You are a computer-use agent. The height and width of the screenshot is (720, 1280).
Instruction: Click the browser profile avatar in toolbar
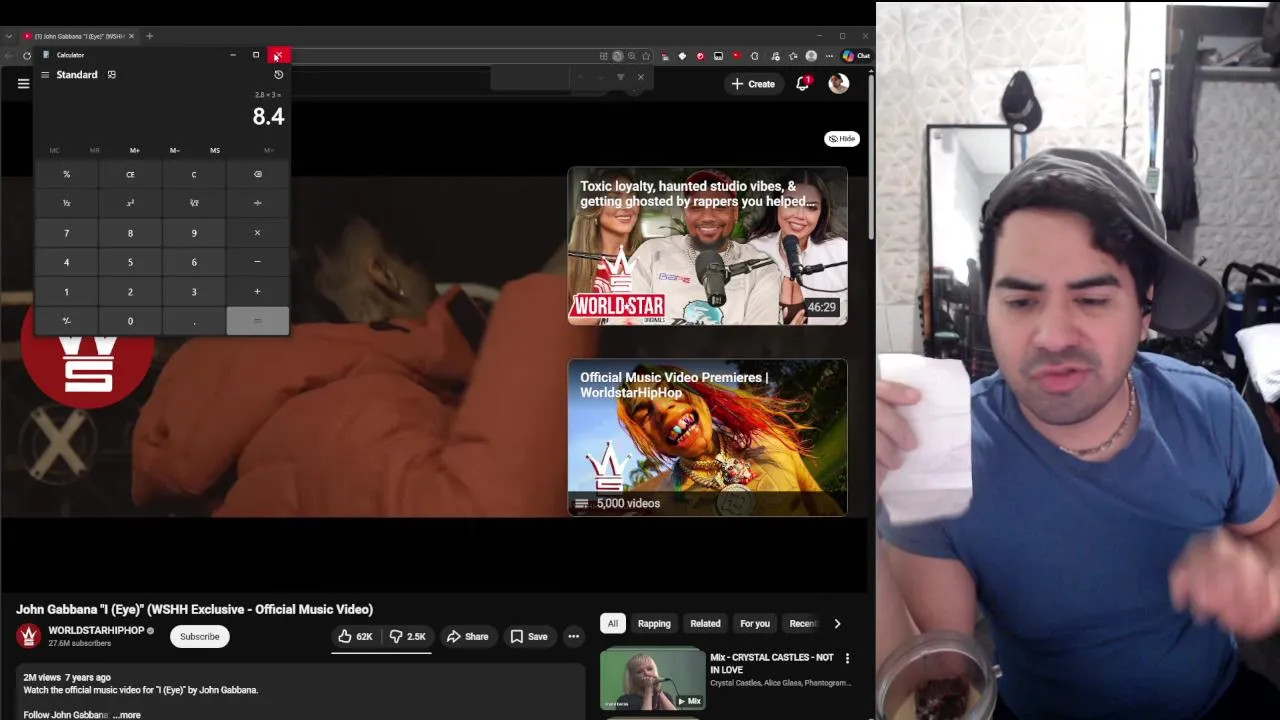pyautogui.click(x=811, y=56)
